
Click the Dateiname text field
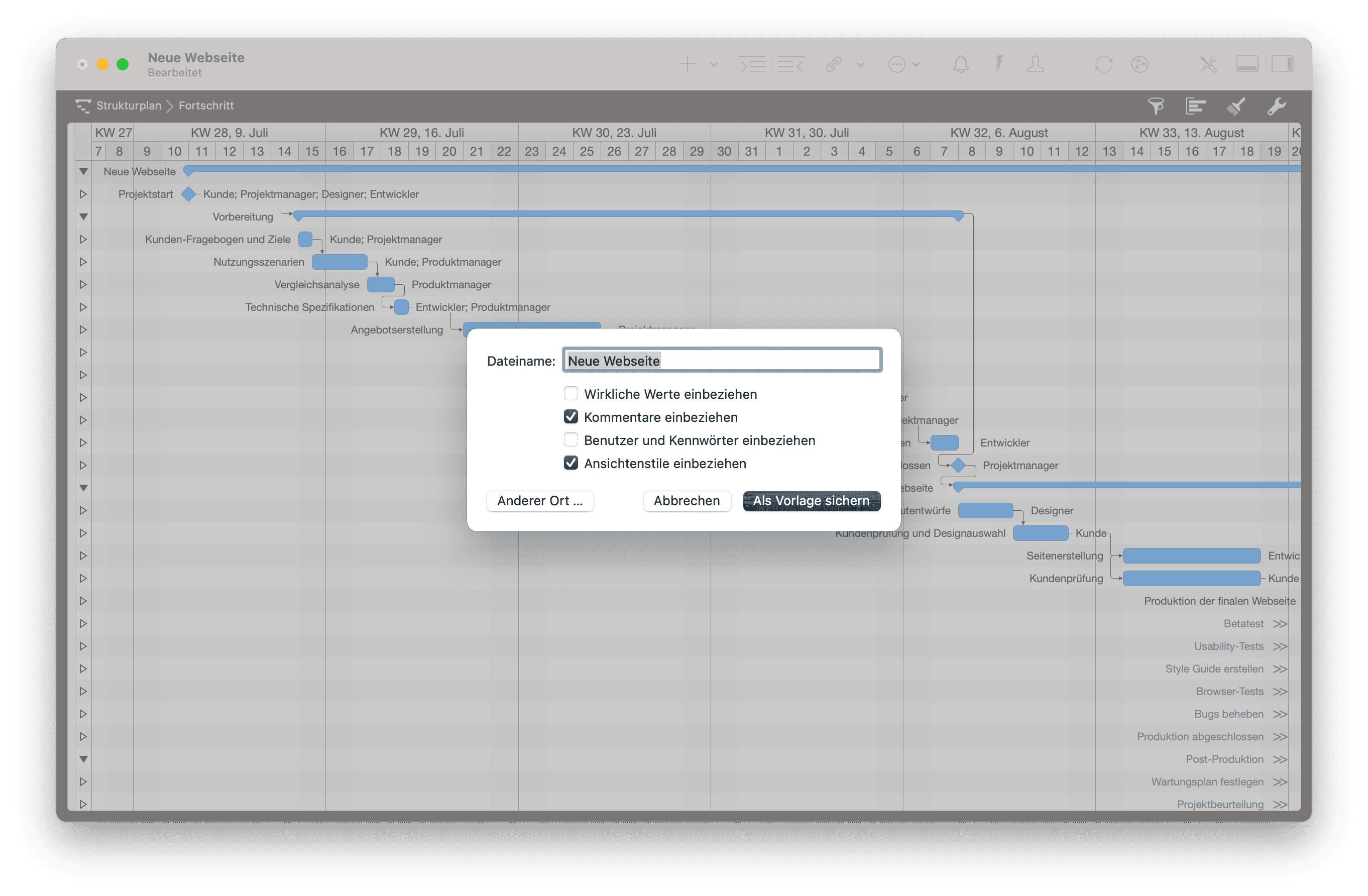pyautogui.click(x=721, y=360)
